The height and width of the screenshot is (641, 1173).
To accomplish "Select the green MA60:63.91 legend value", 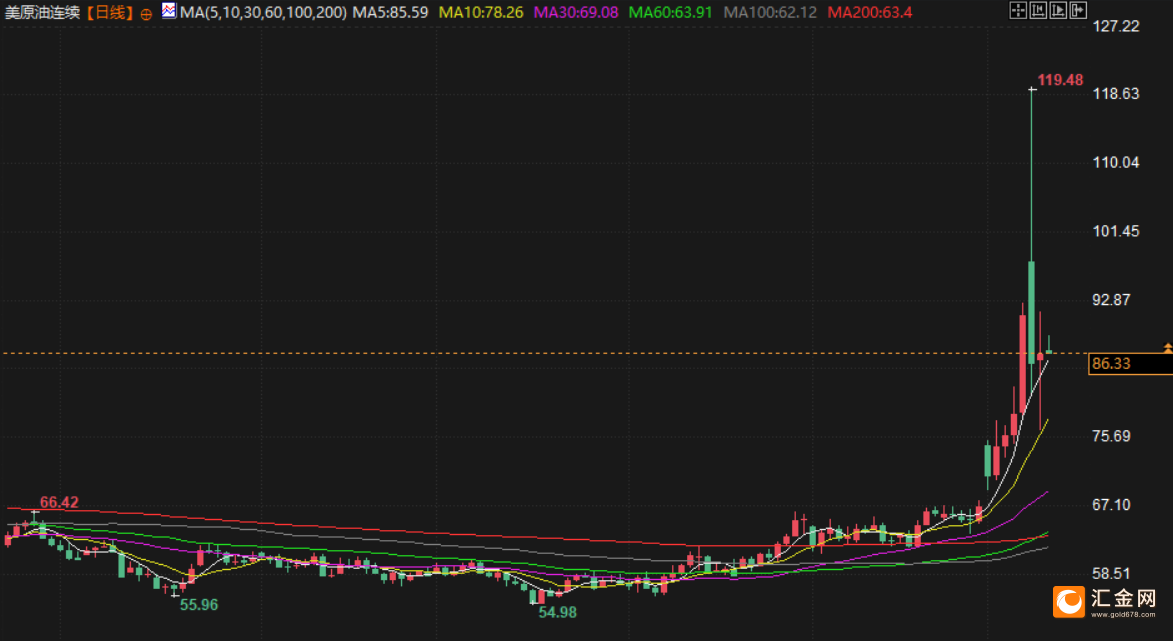I will (670, 13).
